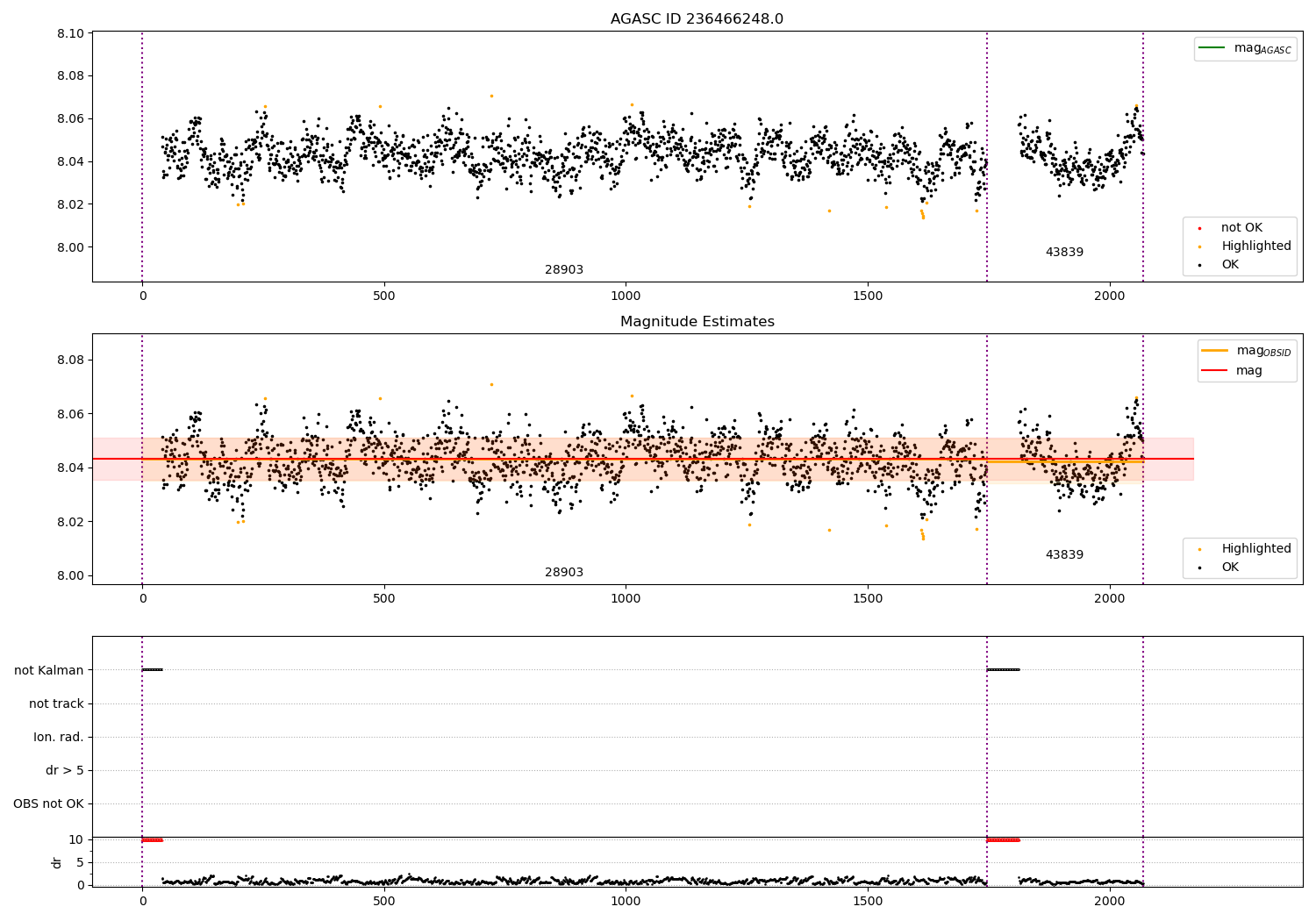Select the 'Magnitude Estimates' plot title
The height and width of the screenshot is (921, 1316).
click(697, 322)
